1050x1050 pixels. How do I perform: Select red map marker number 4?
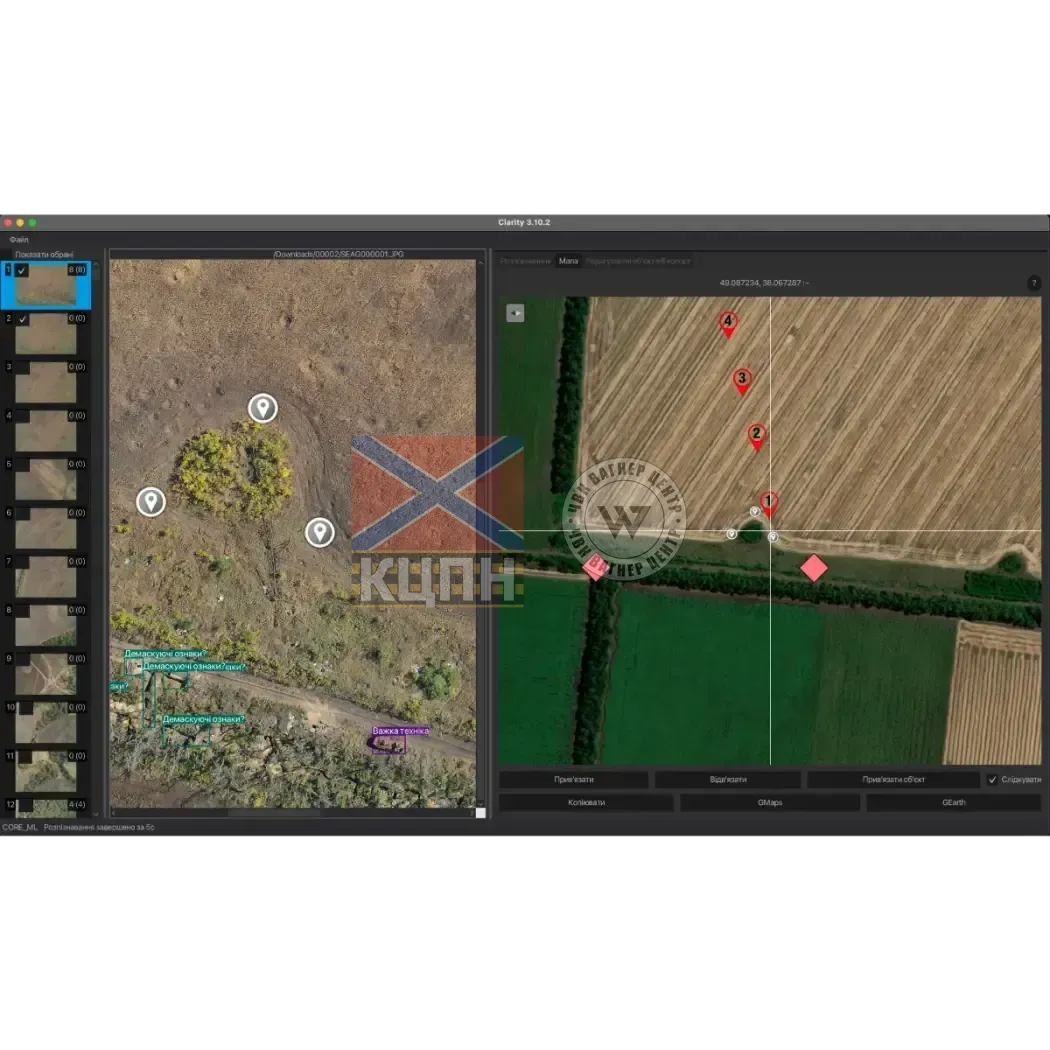[728, 323]
